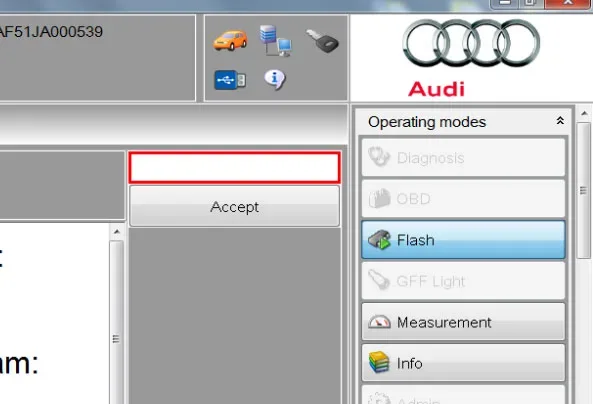Image resolution: width=593 pixels, height=404 pixels.
Task: Click the right sidebar scrollbar thumb
Action: point(584,191)
